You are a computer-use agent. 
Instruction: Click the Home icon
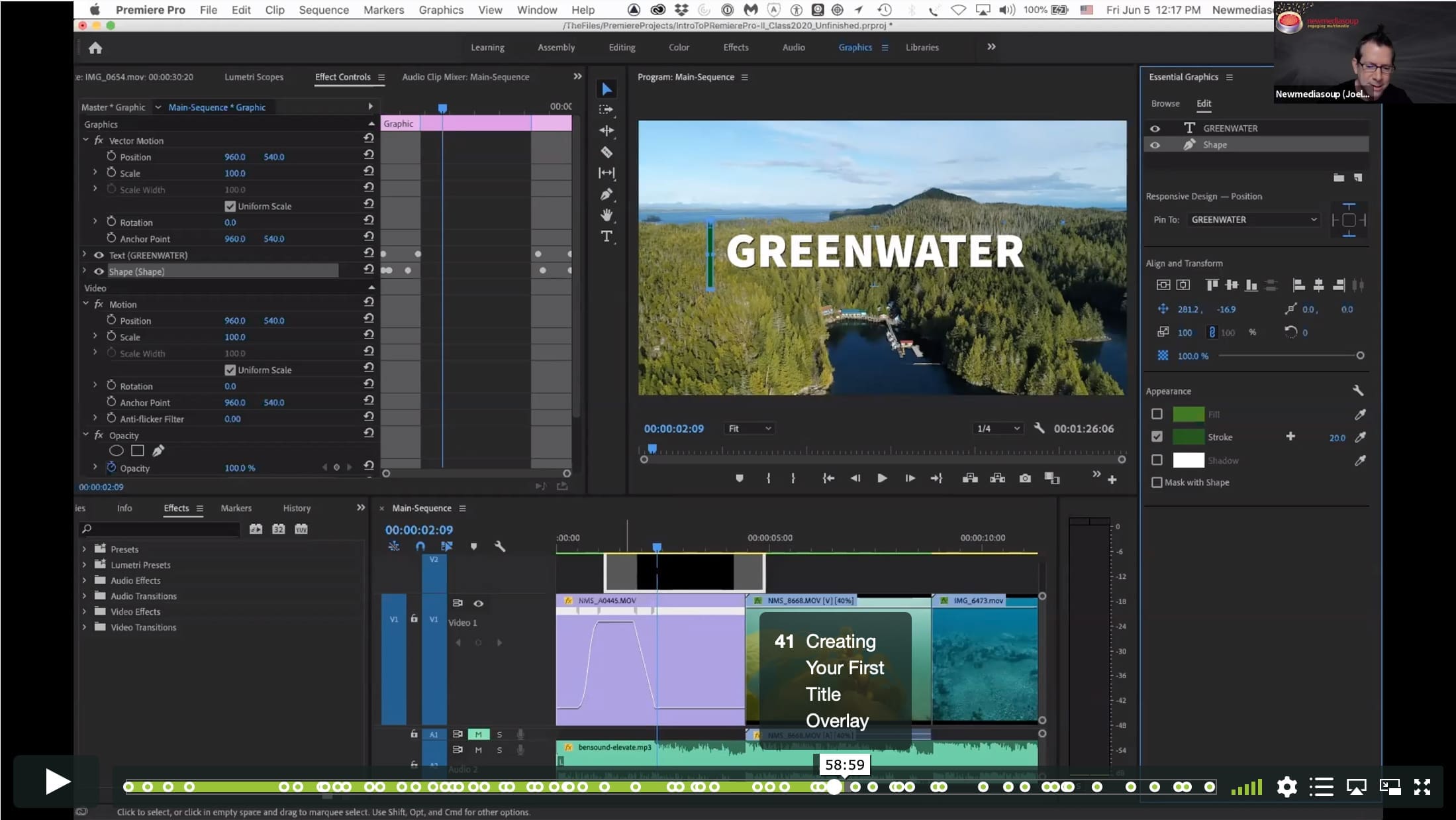coord(95,48)
